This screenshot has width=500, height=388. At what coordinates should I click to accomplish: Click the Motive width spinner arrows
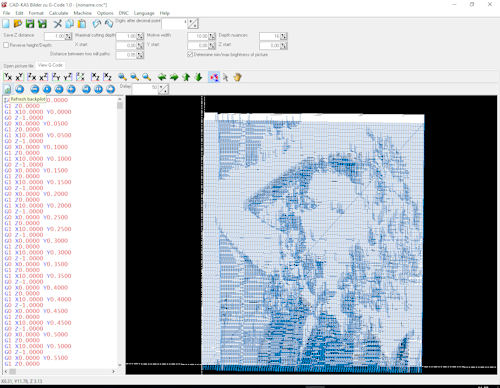(212, 36)
